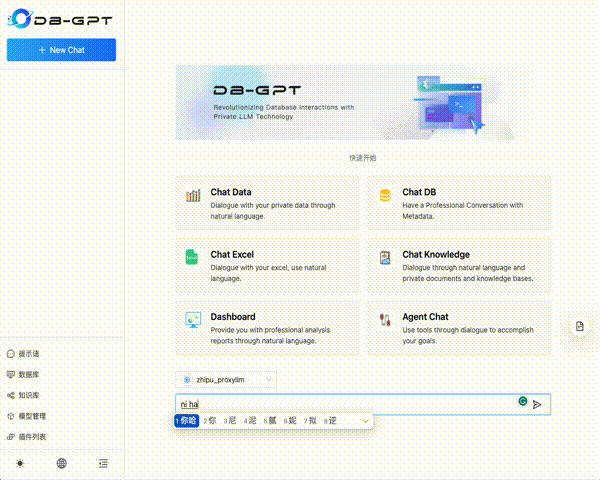
Task: Click the floating document icon at right edge
Action: [x=580, y=326]
